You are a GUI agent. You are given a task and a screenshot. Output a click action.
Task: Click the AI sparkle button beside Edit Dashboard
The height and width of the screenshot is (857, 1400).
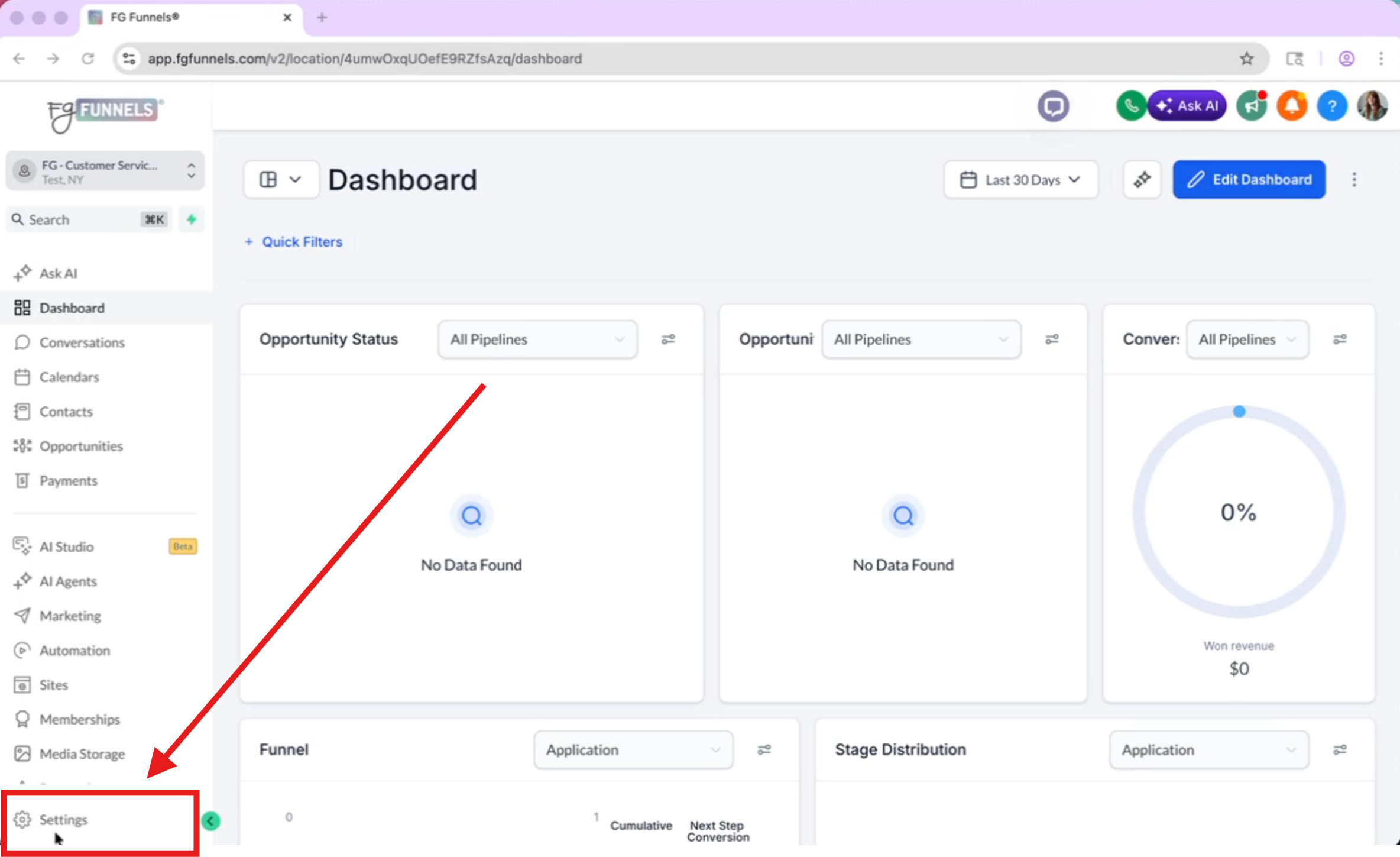(x=1142, y=179)
